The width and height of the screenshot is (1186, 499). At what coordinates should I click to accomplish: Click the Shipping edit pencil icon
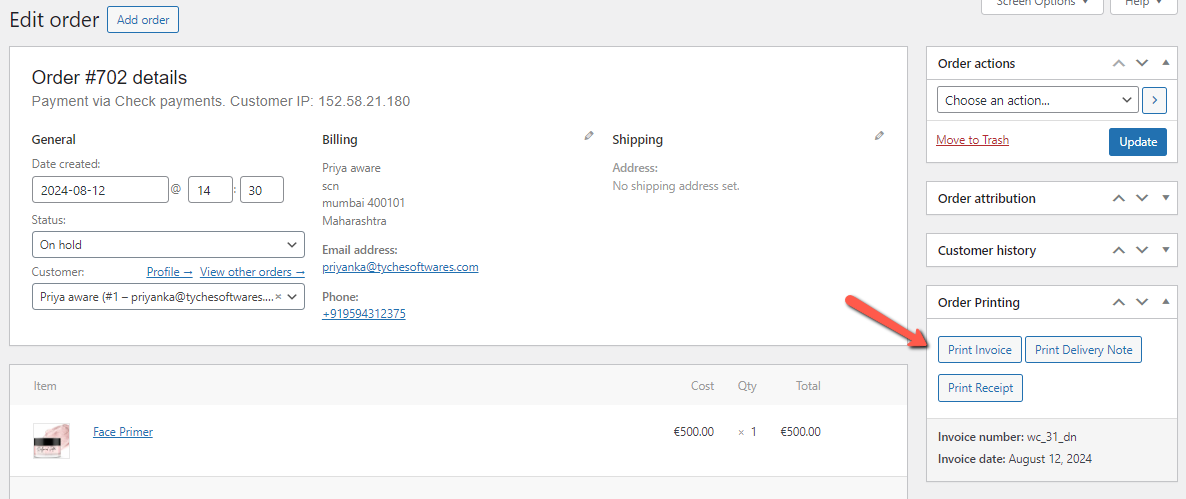tap(879, 136)
